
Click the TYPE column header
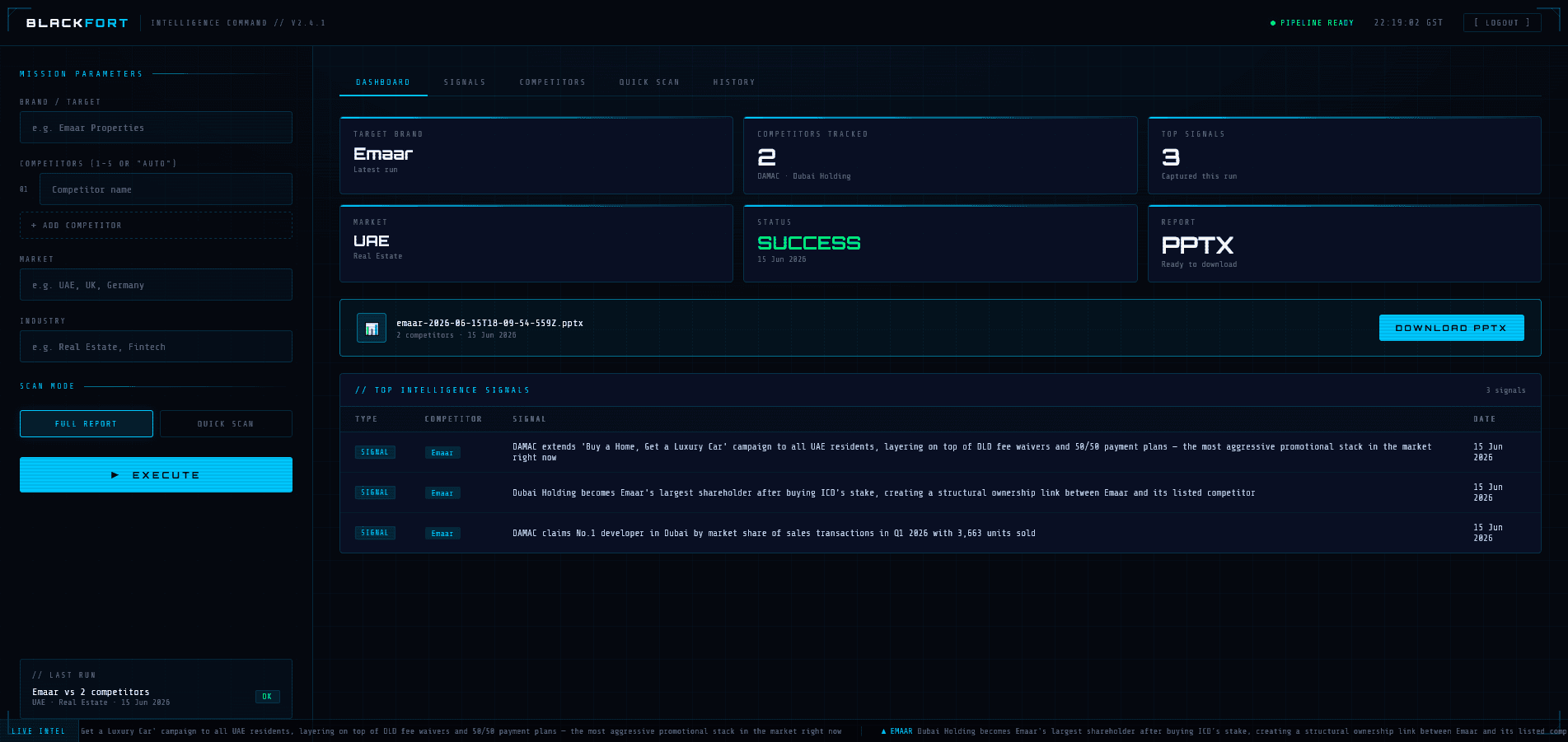pos(367,419)
